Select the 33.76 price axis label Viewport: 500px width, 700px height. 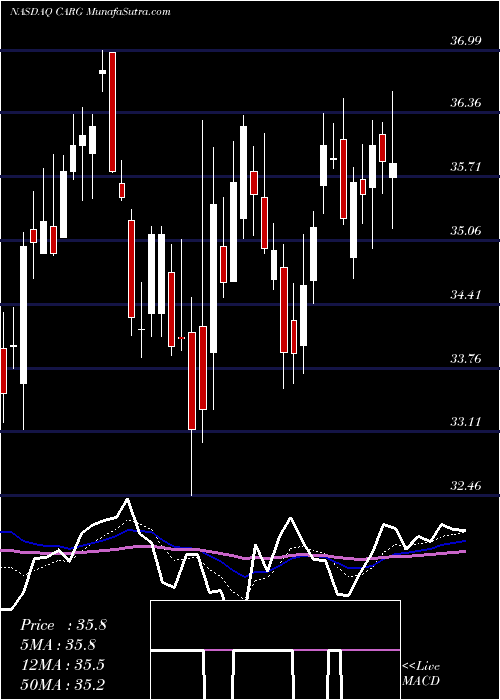pyautogui.click(x=466, y=358)
